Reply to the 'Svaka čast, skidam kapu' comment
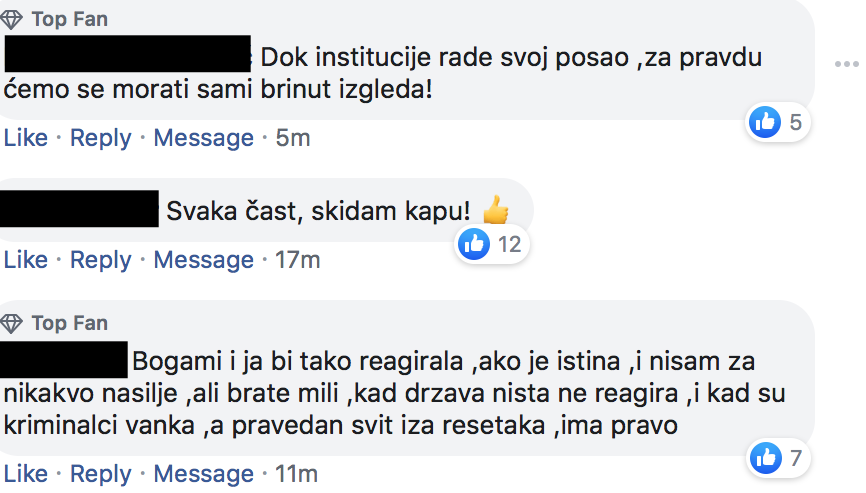 click(101, 259)
